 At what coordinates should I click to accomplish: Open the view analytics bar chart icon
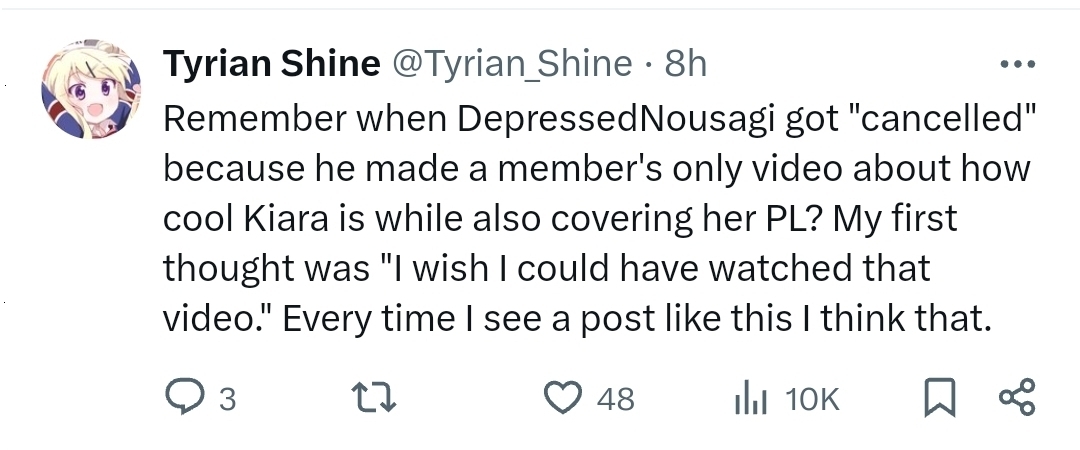pyautogui.click(x=750, y=399)
